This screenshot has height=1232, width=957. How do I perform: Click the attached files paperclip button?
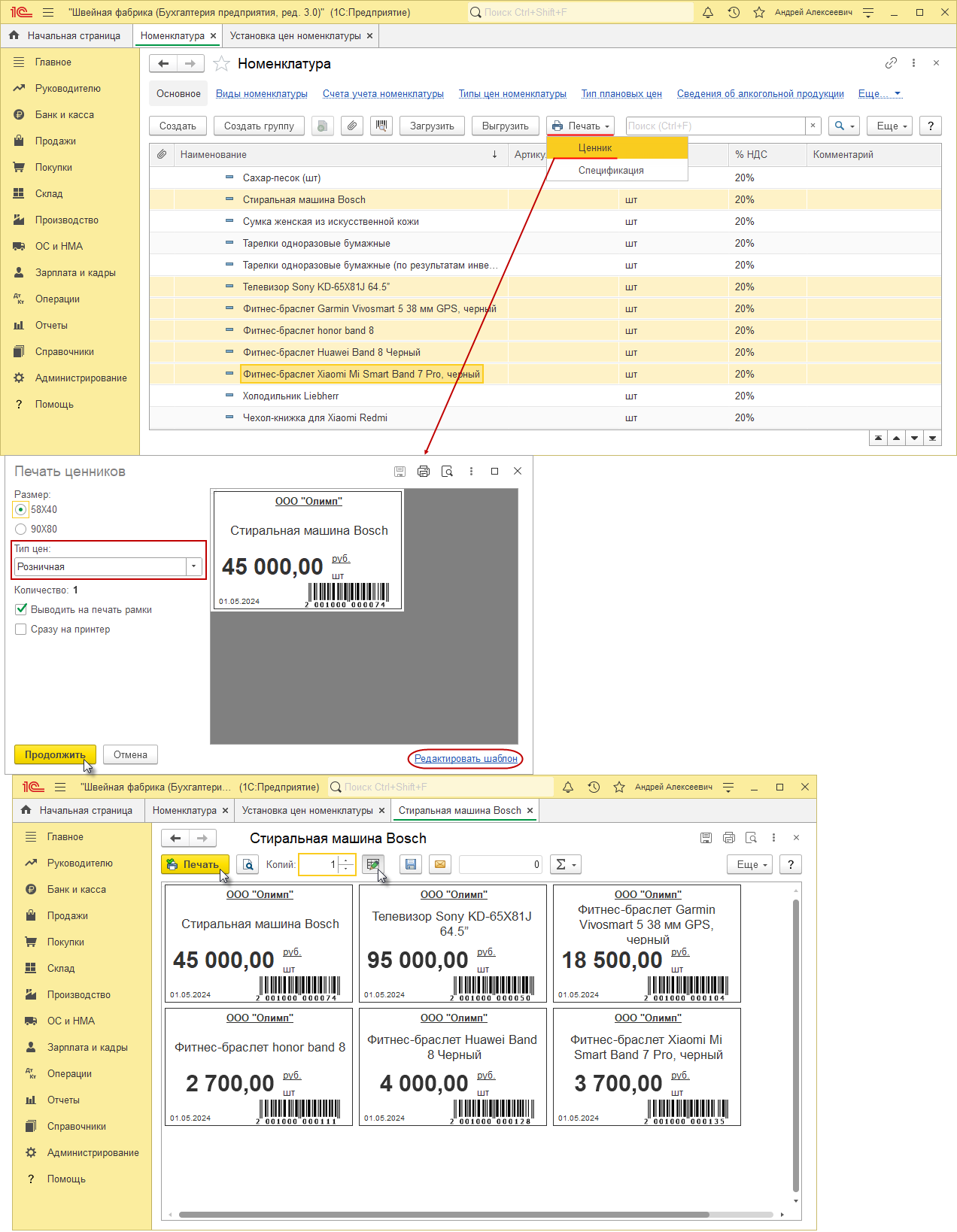(x=352, y=126)
